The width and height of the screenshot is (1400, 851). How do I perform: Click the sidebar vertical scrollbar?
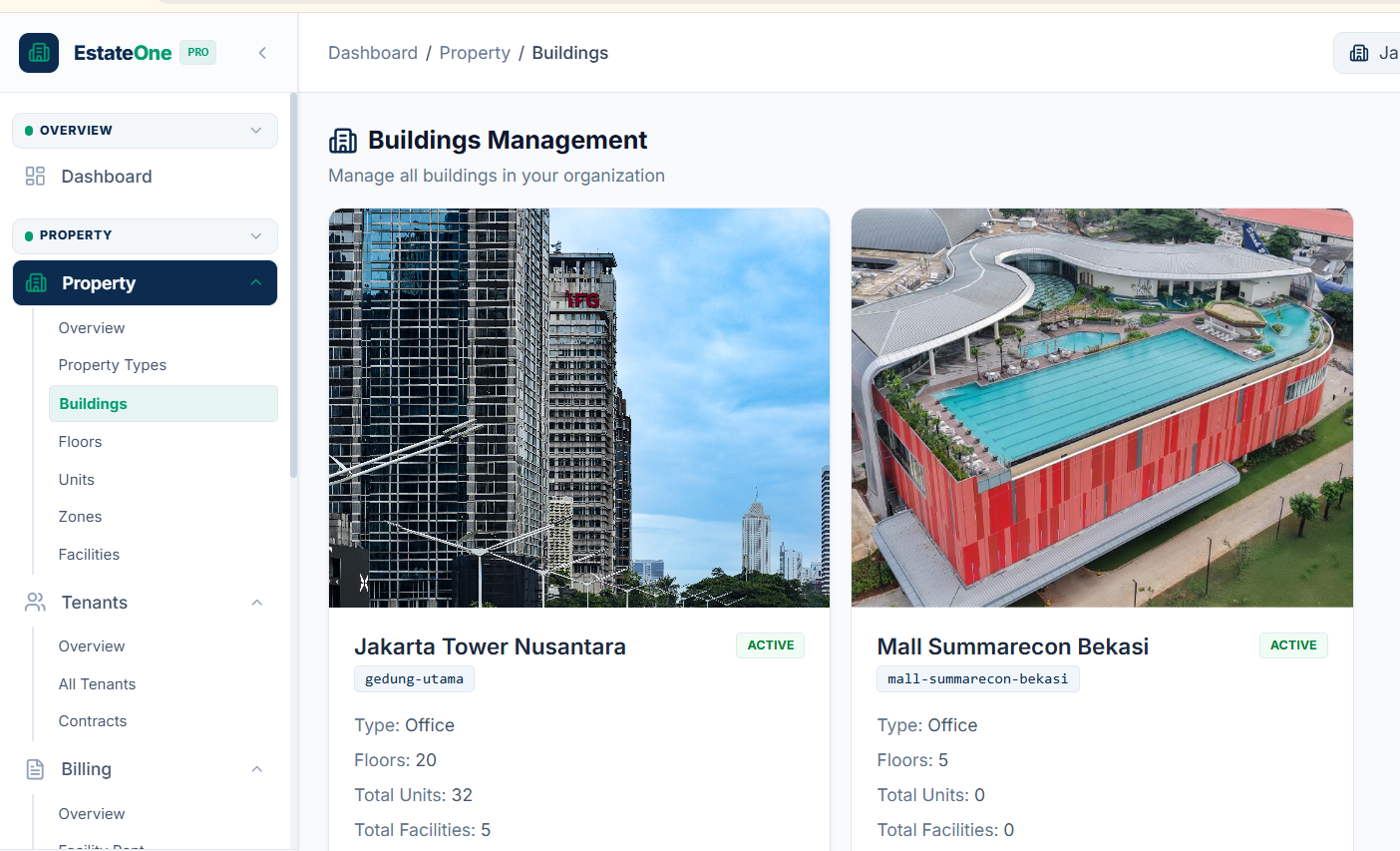tap(293, 285)
